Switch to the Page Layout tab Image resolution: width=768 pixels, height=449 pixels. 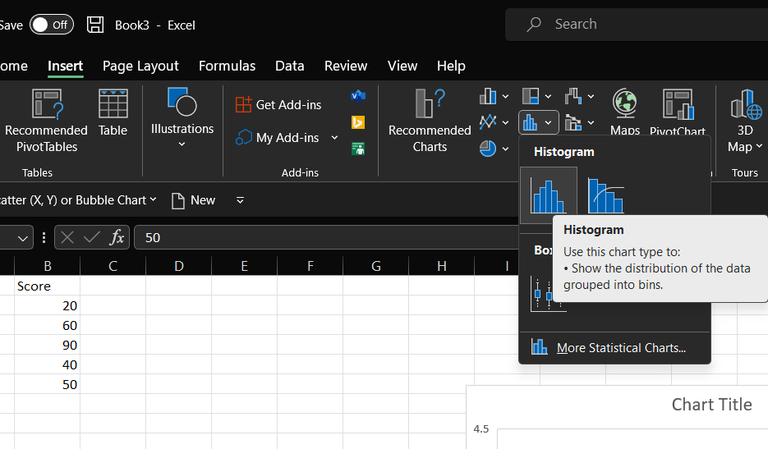pyautogui.click(x=140, y=66)
